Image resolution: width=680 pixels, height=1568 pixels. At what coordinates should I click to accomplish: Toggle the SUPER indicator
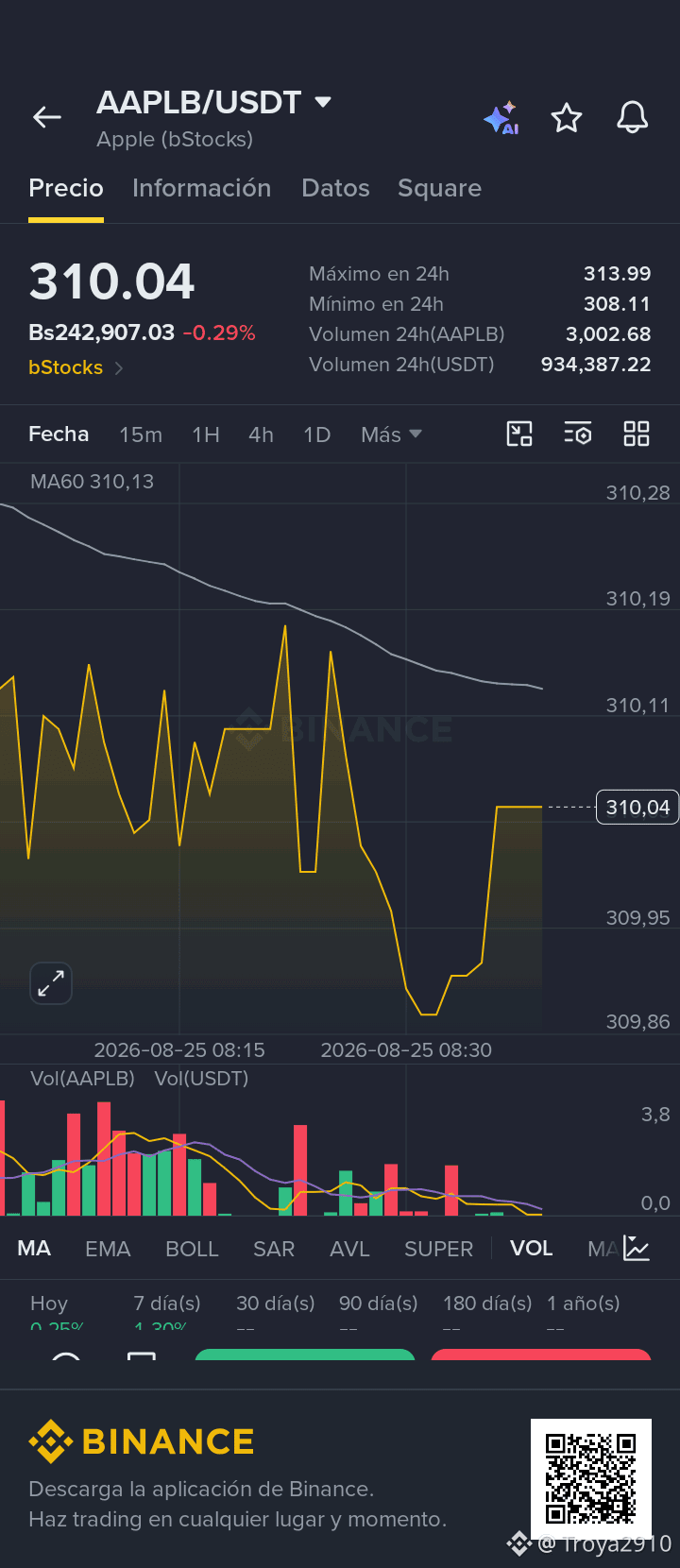coord(438,1249)
